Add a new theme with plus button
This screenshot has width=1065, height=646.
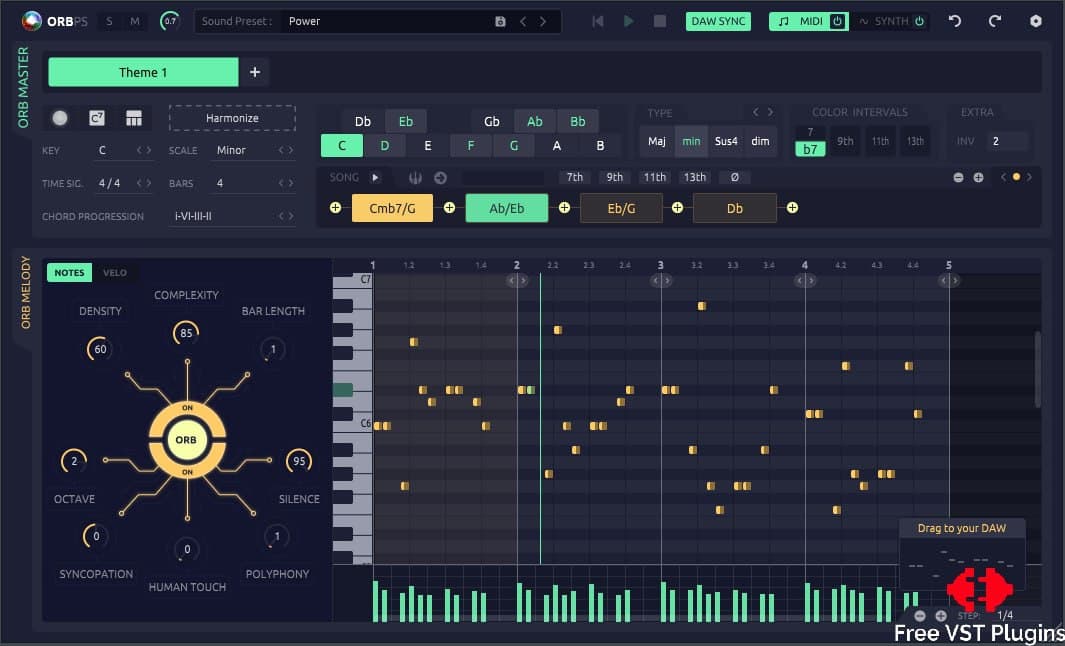[x=255, y=72]
